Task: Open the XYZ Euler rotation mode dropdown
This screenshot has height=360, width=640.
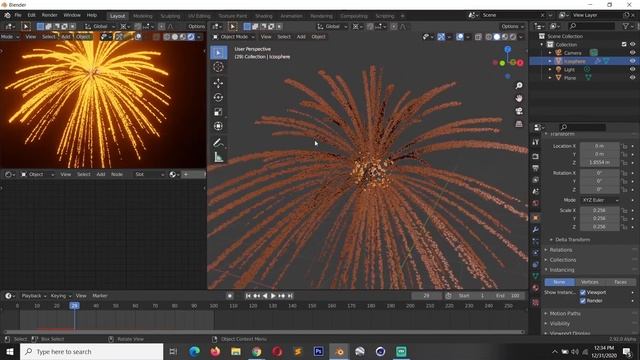Action: coord(600,200)
